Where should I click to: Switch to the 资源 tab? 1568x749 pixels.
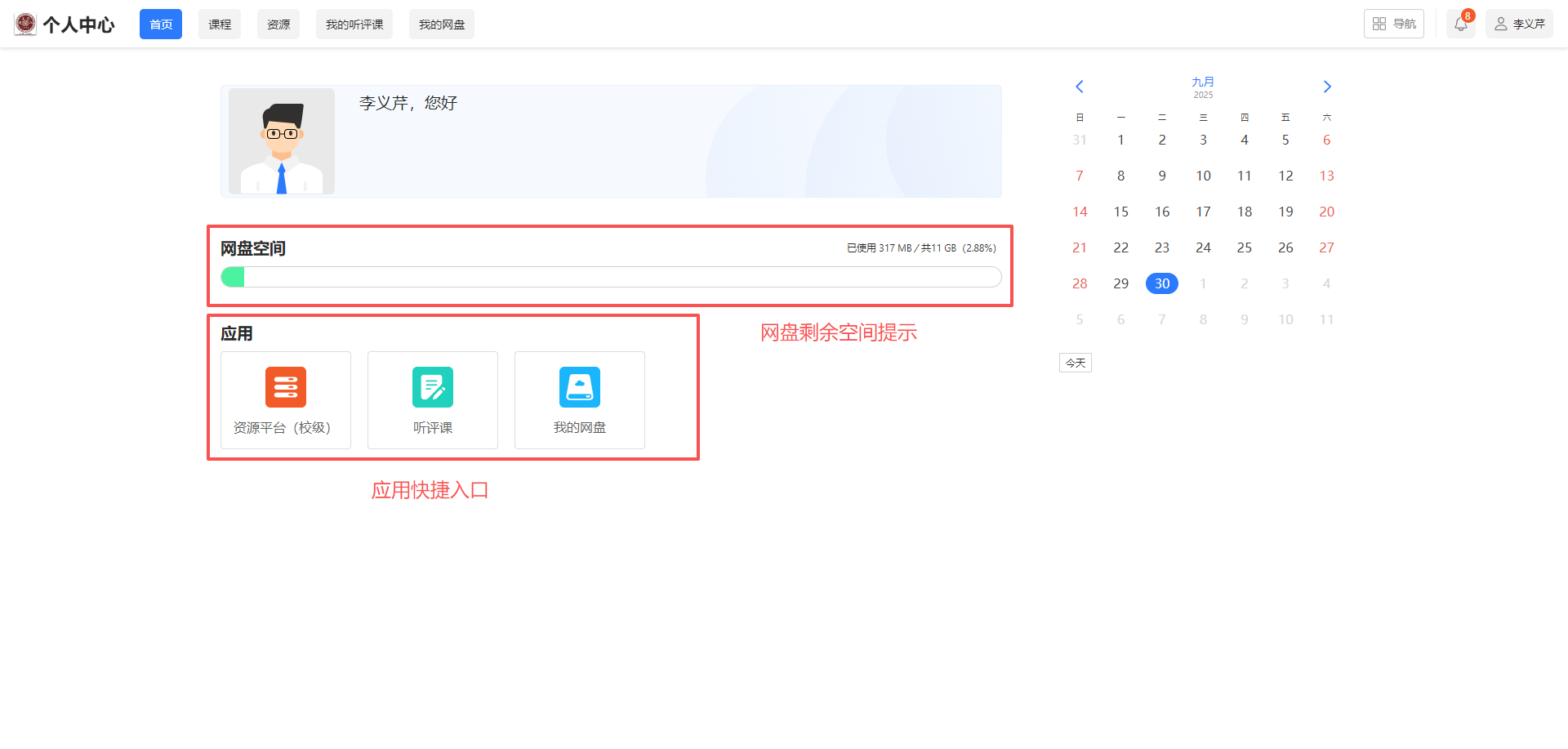click(278, 25)
